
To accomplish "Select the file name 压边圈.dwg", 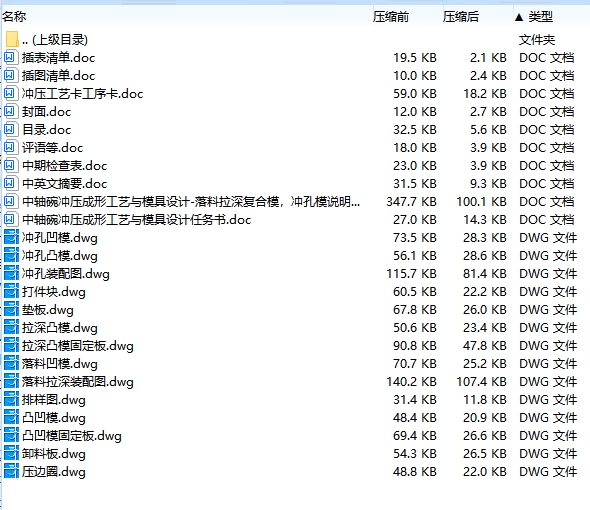I will [x=53, y=472].
